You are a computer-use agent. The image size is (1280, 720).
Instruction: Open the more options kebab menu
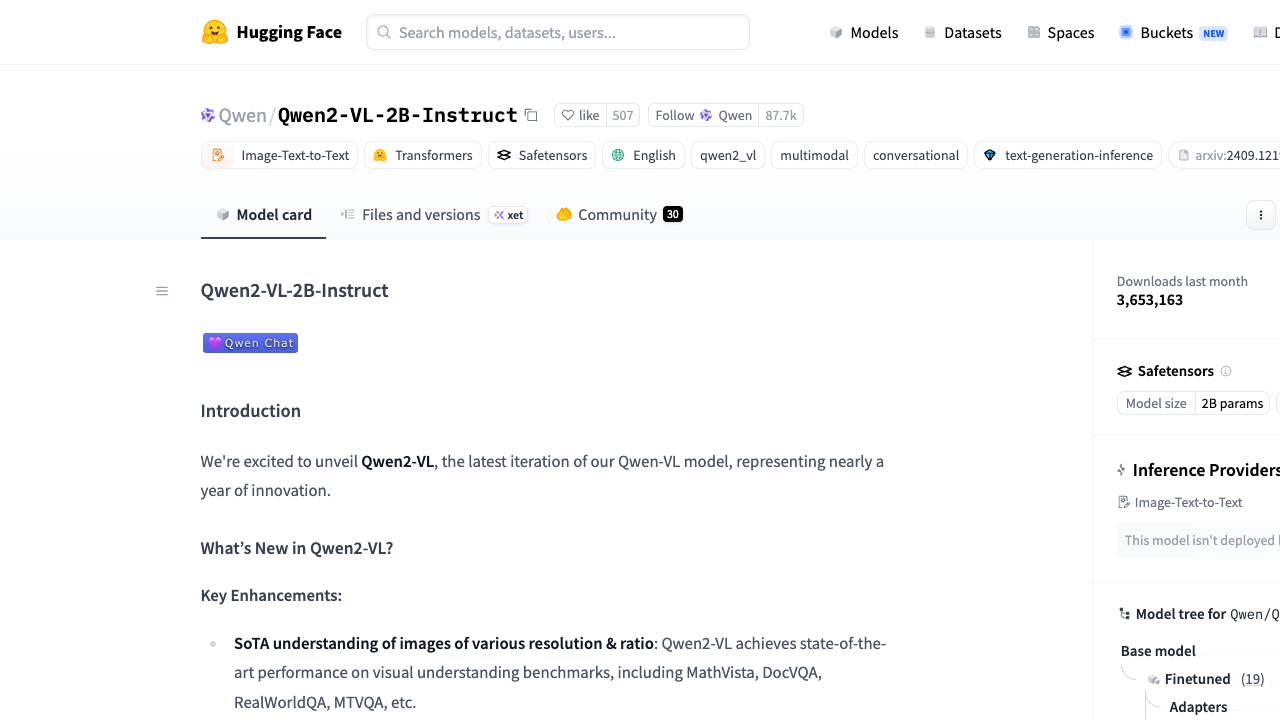pyautogui.click(x=1261, y=215)
